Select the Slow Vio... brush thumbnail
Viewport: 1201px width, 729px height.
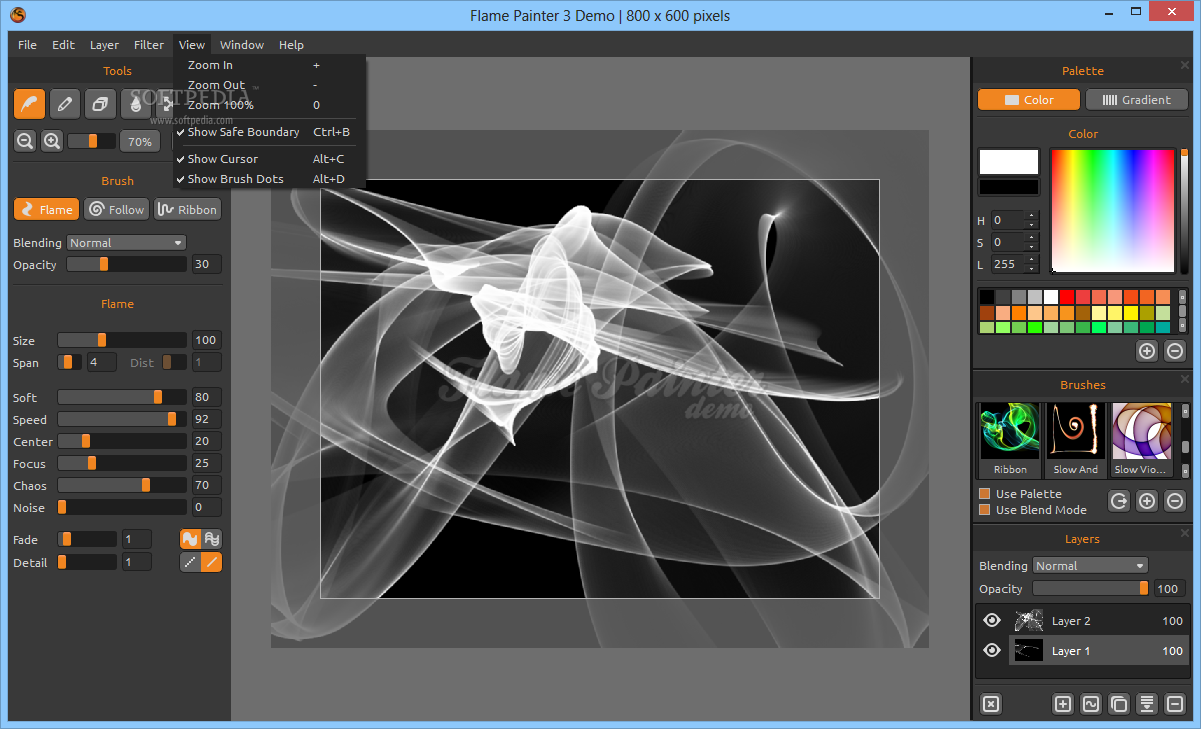(1141, 440)
